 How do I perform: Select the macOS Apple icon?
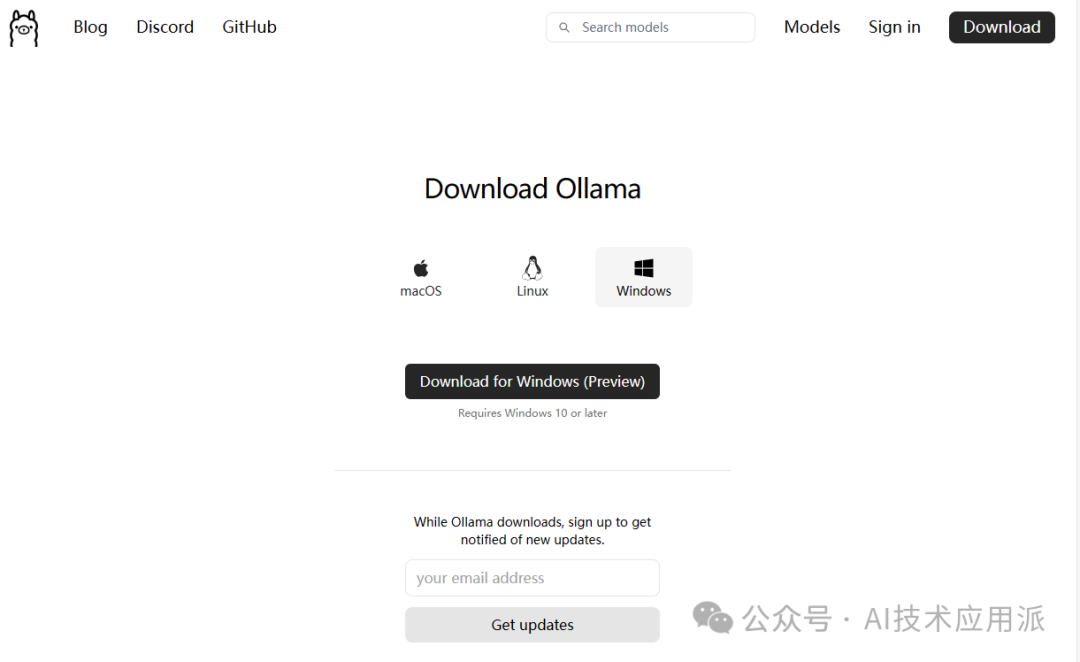click(x=421, y=268)
